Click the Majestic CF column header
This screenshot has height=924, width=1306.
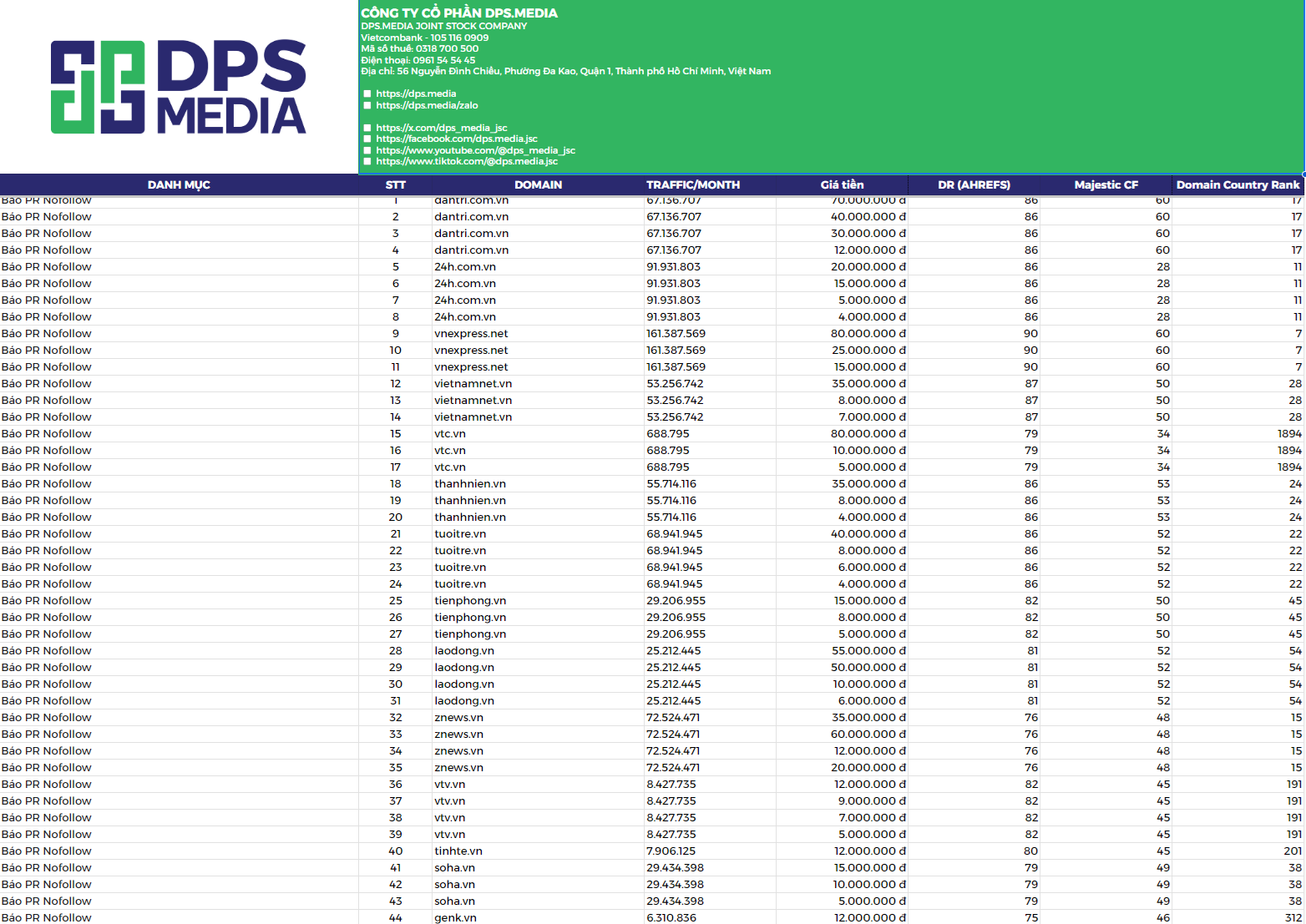1106,184
